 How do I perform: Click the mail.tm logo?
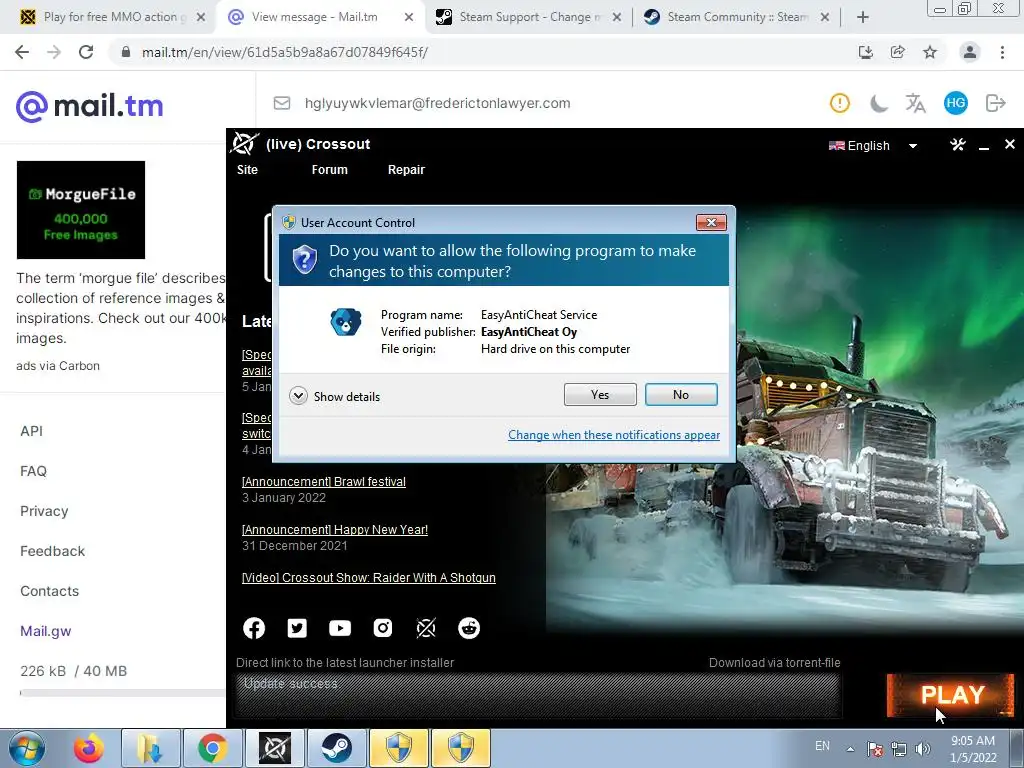89,106
